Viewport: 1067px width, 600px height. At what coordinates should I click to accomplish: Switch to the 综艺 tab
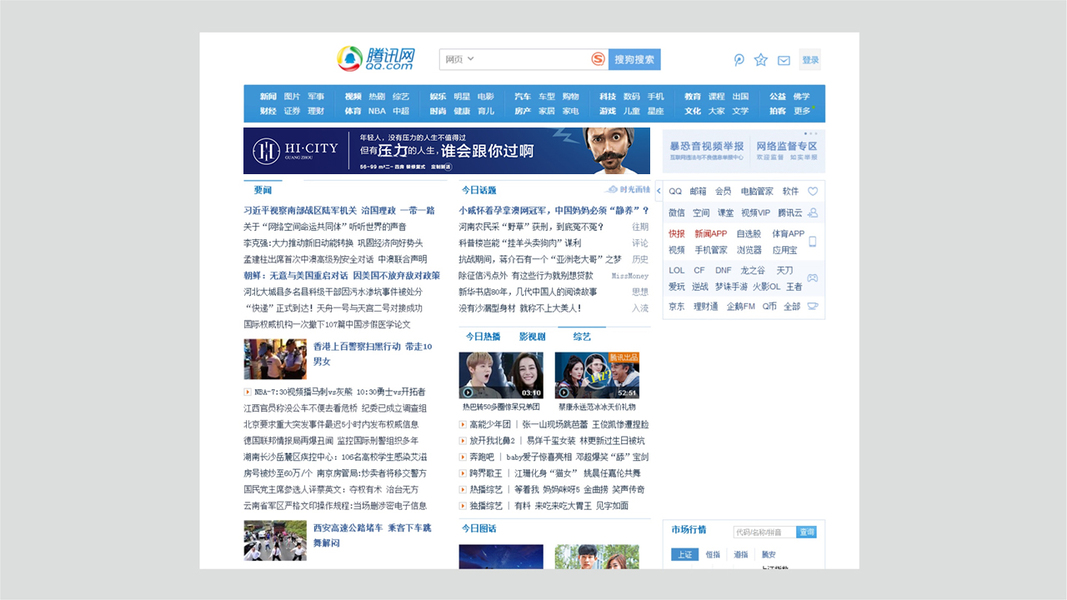pyautogui.click(x=582, y=336)
